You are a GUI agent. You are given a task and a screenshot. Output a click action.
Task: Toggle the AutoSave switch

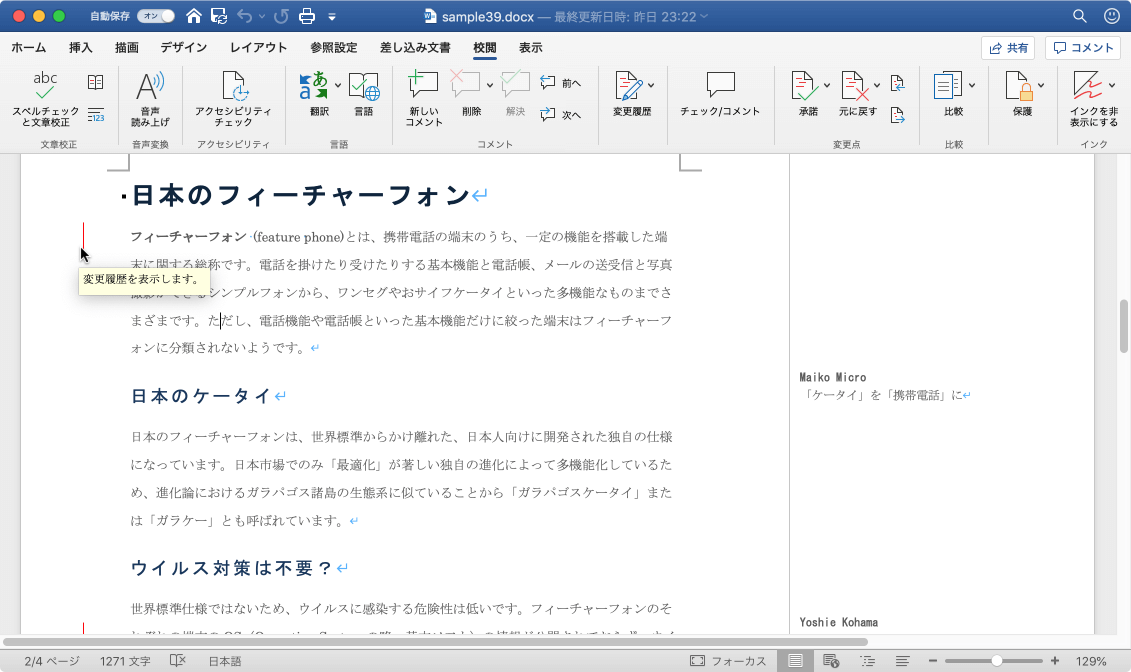pos(155,16)
